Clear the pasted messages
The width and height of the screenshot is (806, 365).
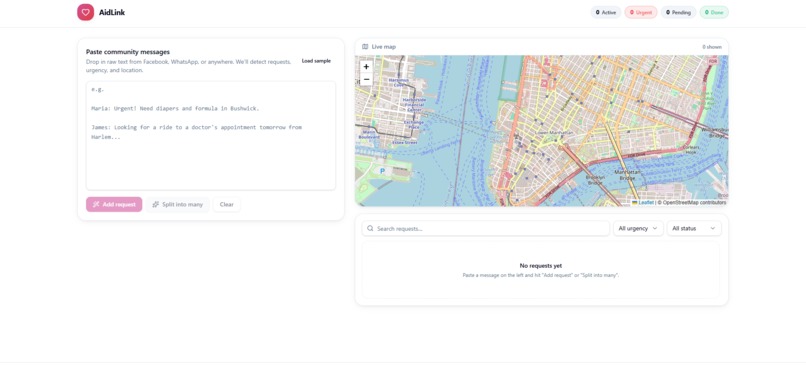coord(227,204)
